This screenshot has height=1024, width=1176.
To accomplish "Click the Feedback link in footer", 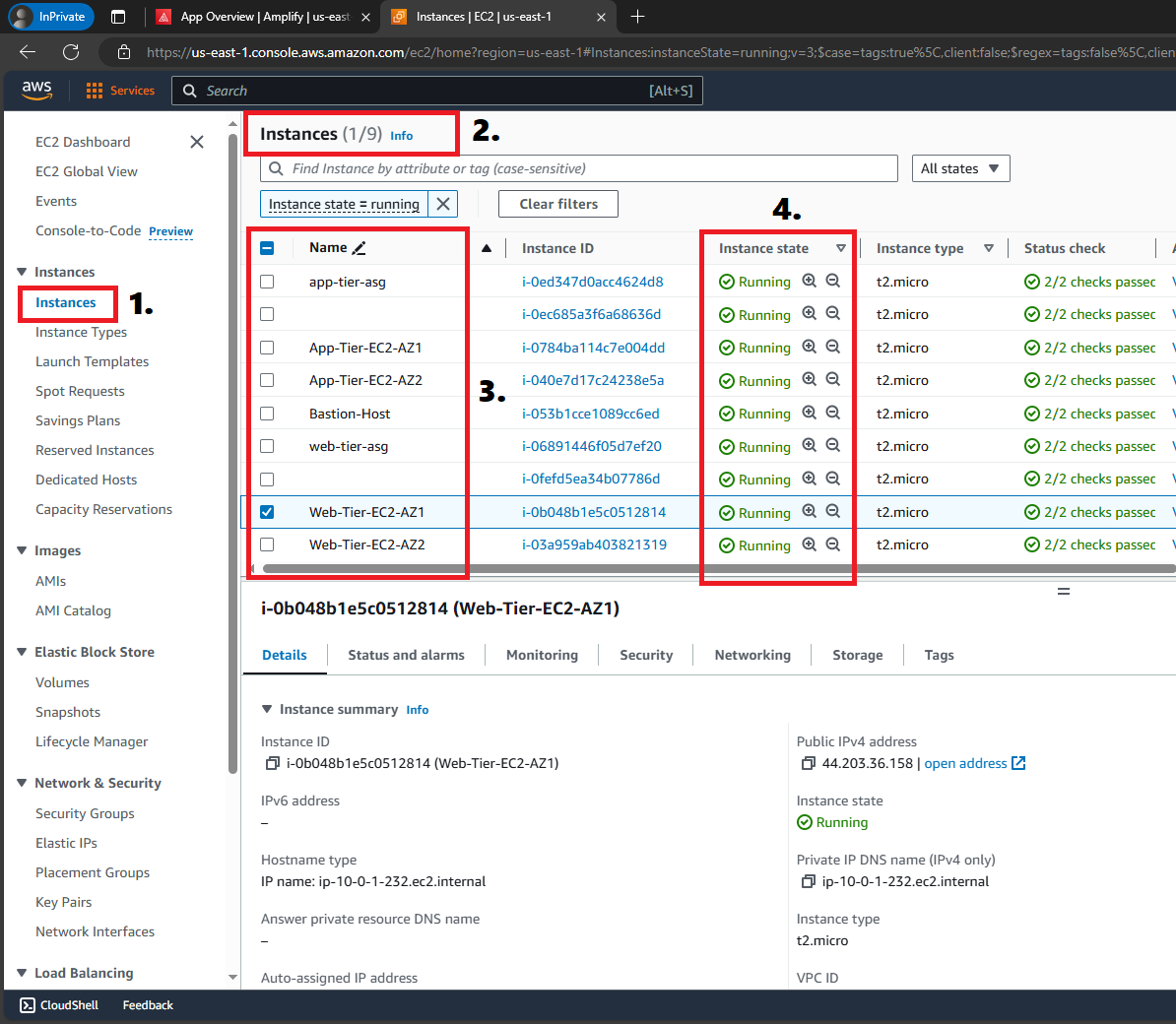I will (148, 1005).
